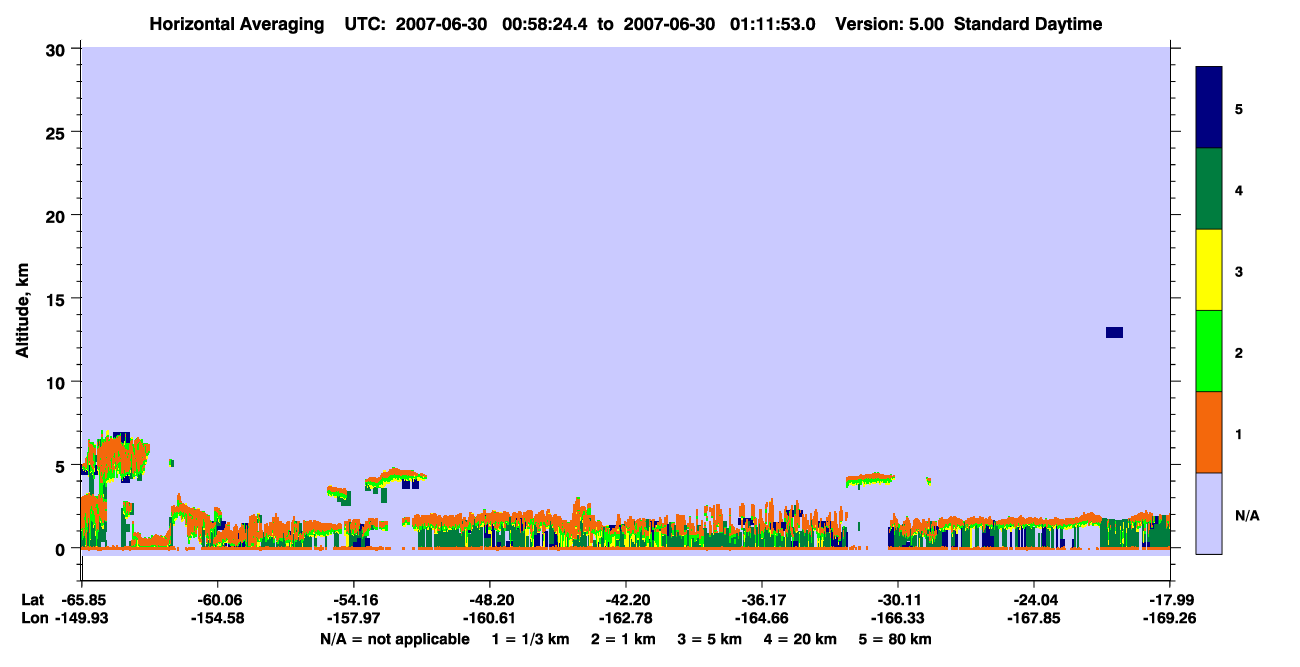Click the latitude value '-42.20'

tap(625, 600)
